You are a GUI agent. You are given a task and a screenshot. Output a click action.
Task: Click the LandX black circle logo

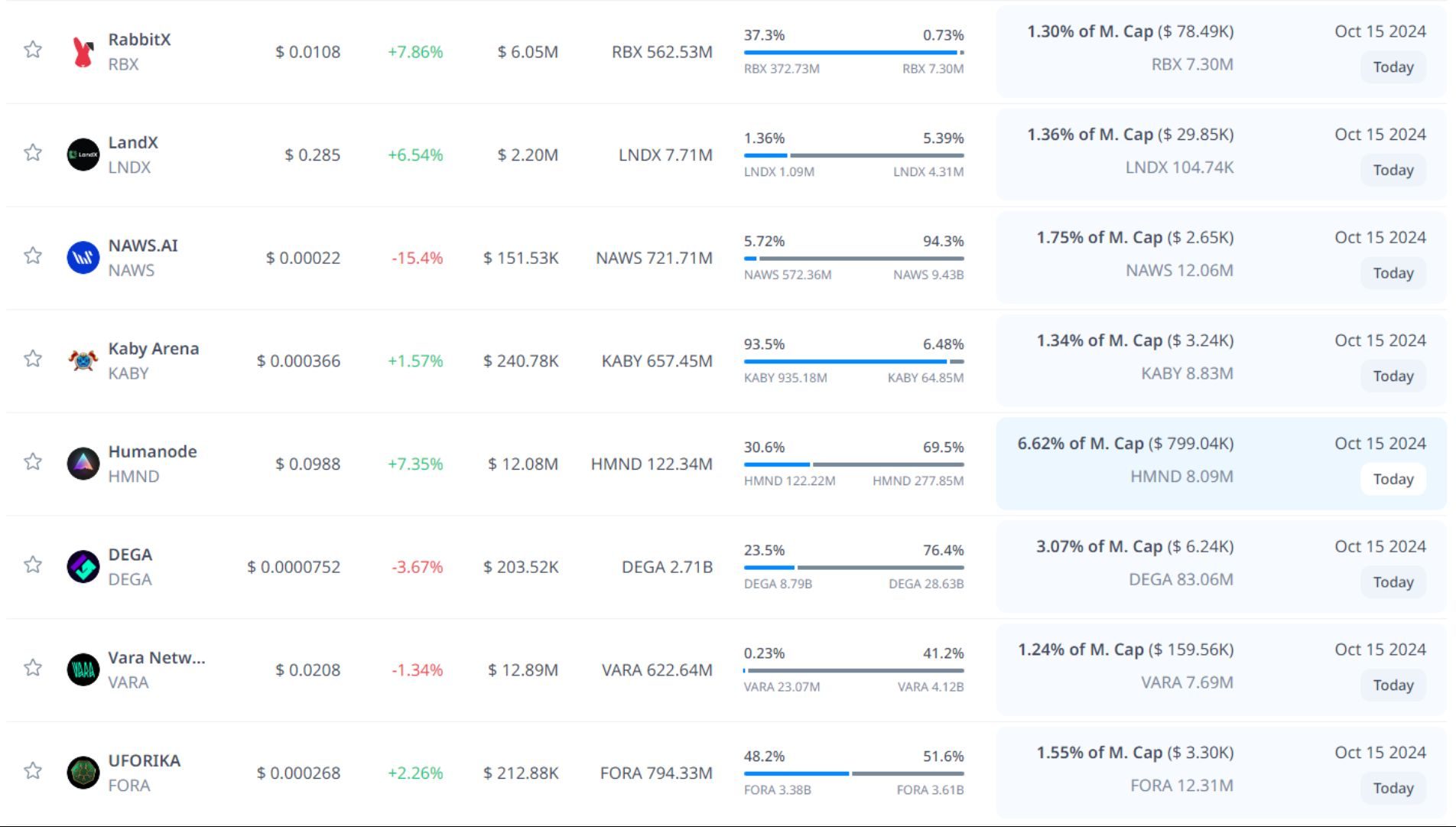coord(83,155)
